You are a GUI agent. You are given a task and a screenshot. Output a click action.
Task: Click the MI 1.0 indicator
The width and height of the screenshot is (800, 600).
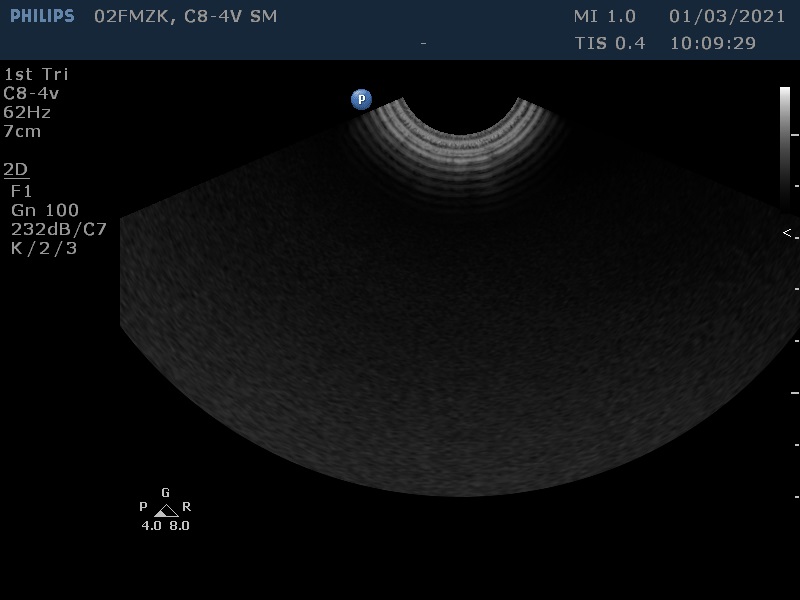604,17
